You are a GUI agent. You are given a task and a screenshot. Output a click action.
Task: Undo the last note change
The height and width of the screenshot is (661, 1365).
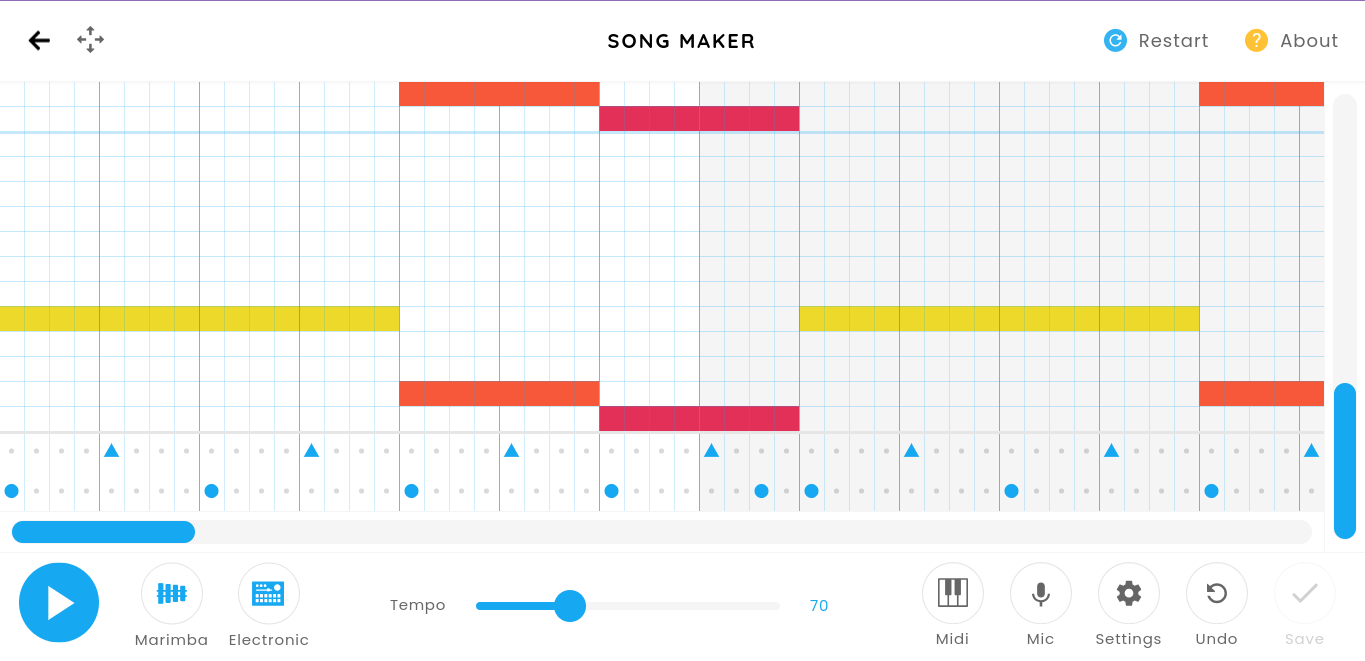click(1216, 594)
